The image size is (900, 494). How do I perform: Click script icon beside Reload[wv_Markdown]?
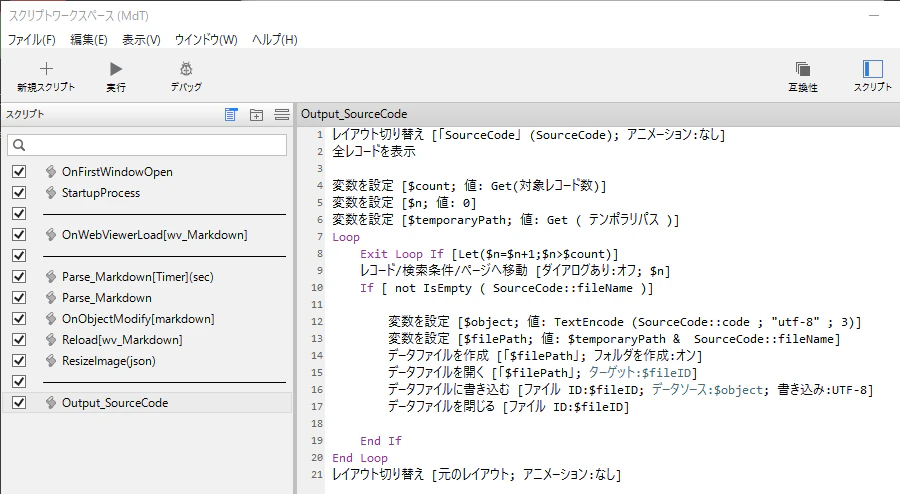[51, 340]
